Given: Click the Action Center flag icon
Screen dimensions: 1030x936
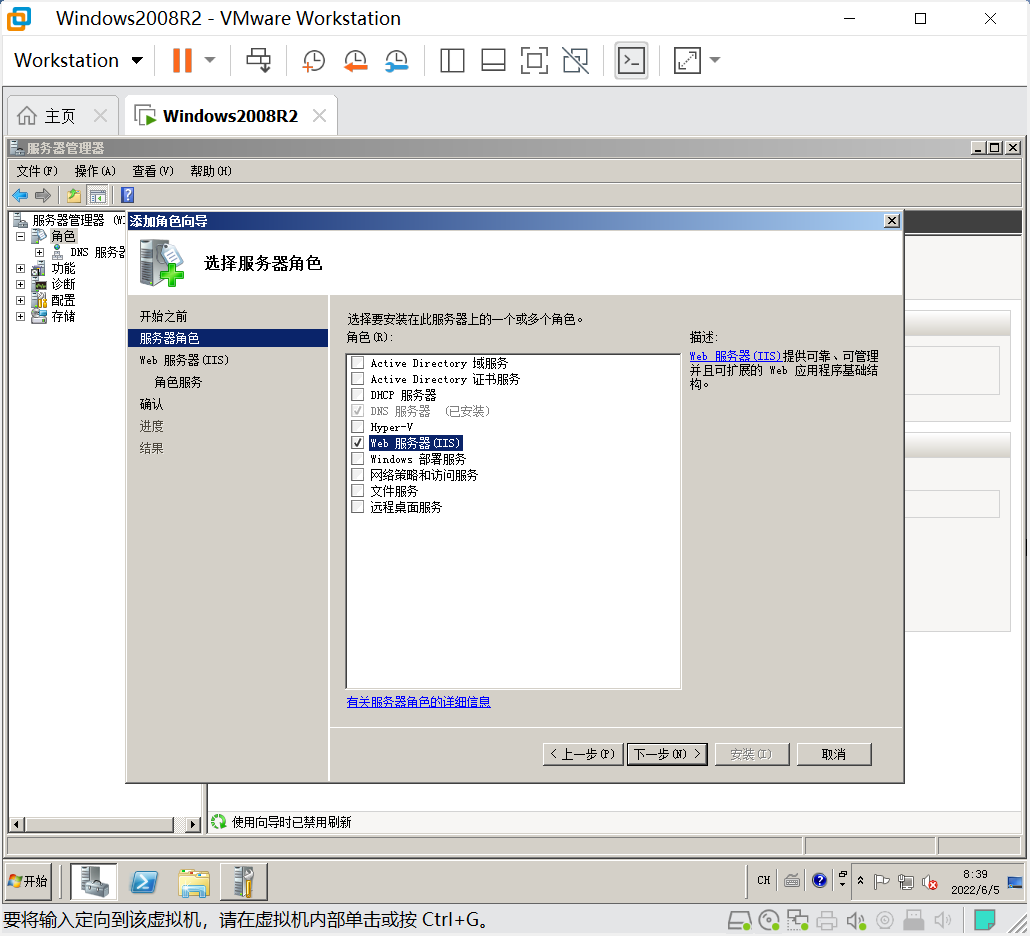Looking at the screenshot, I should [882, 882].
